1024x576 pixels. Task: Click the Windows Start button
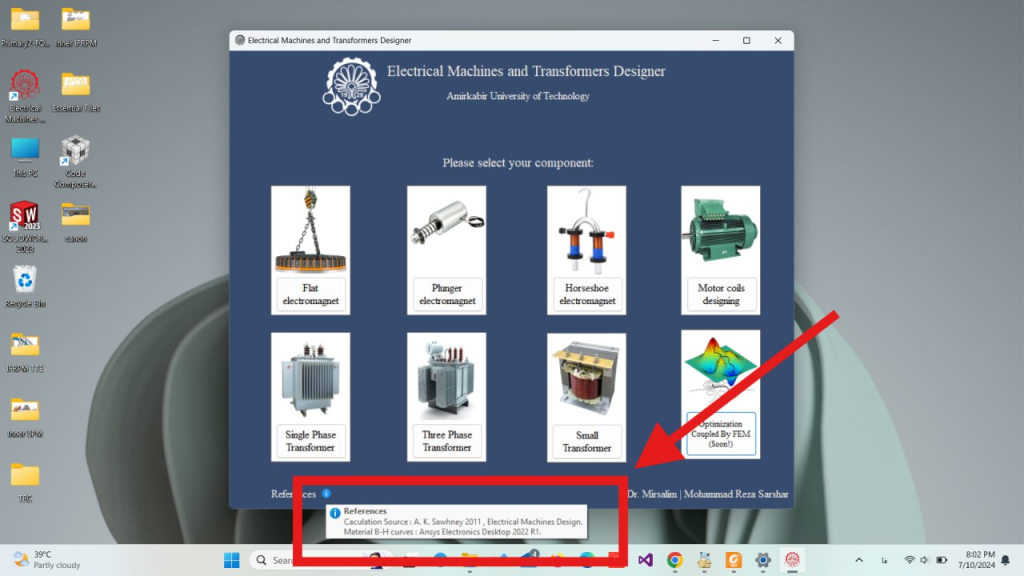(231, 560)
